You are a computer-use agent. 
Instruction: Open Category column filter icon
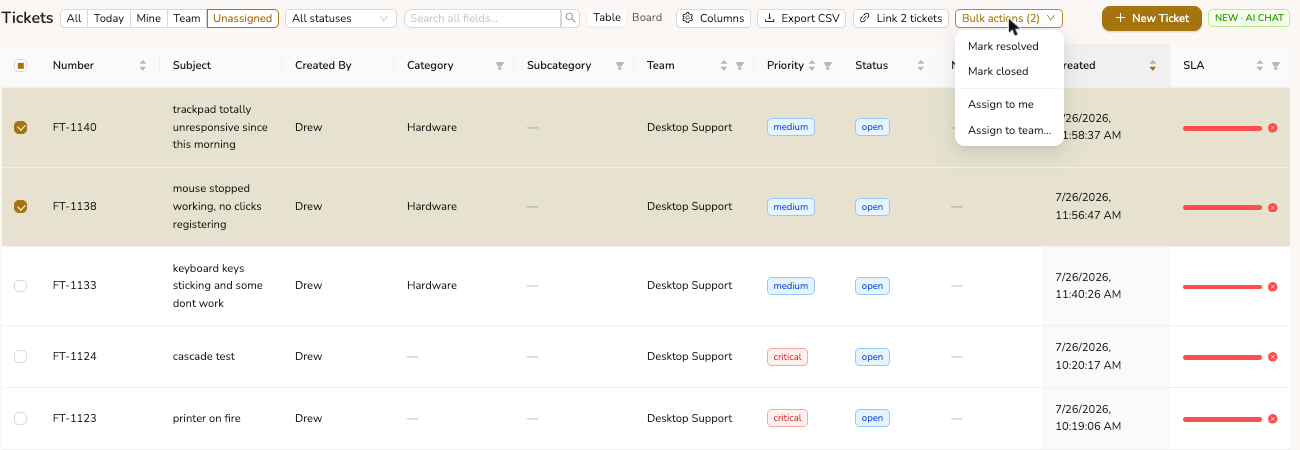[x=500, y=66]
